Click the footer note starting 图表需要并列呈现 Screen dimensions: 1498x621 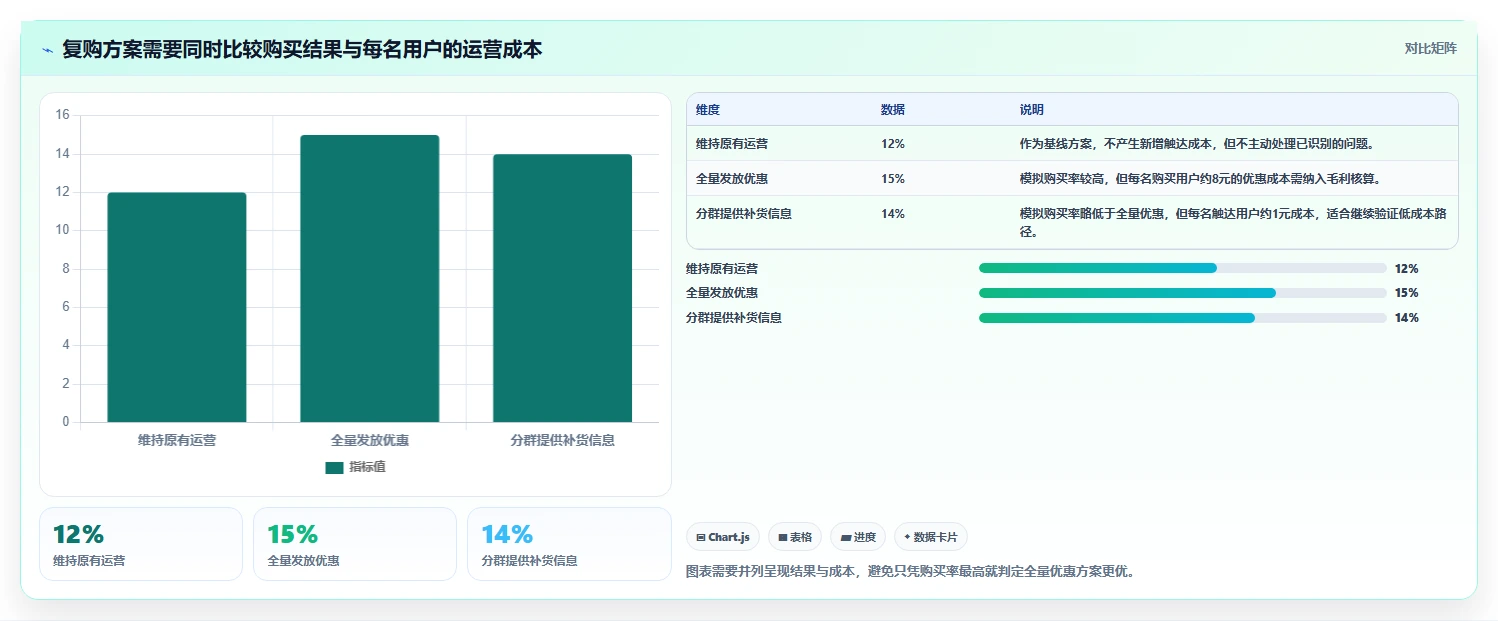(911, 572)
